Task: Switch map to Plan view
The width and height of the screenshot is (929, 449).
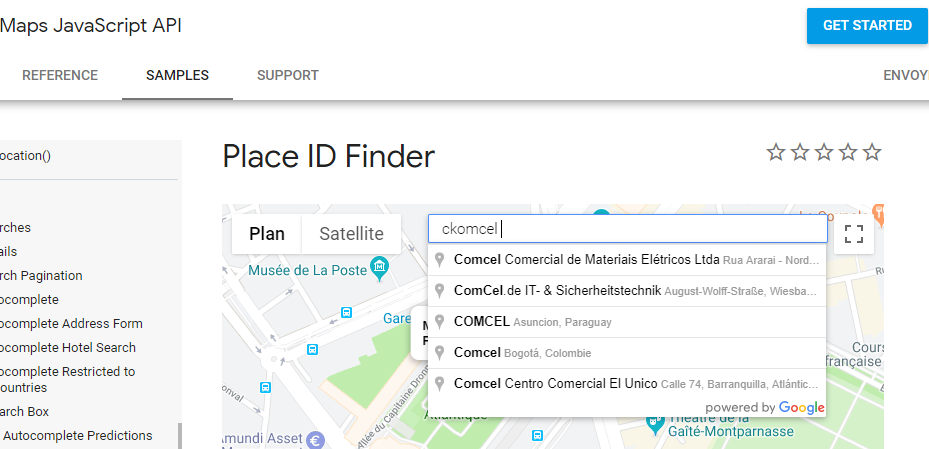Action: 267,234
